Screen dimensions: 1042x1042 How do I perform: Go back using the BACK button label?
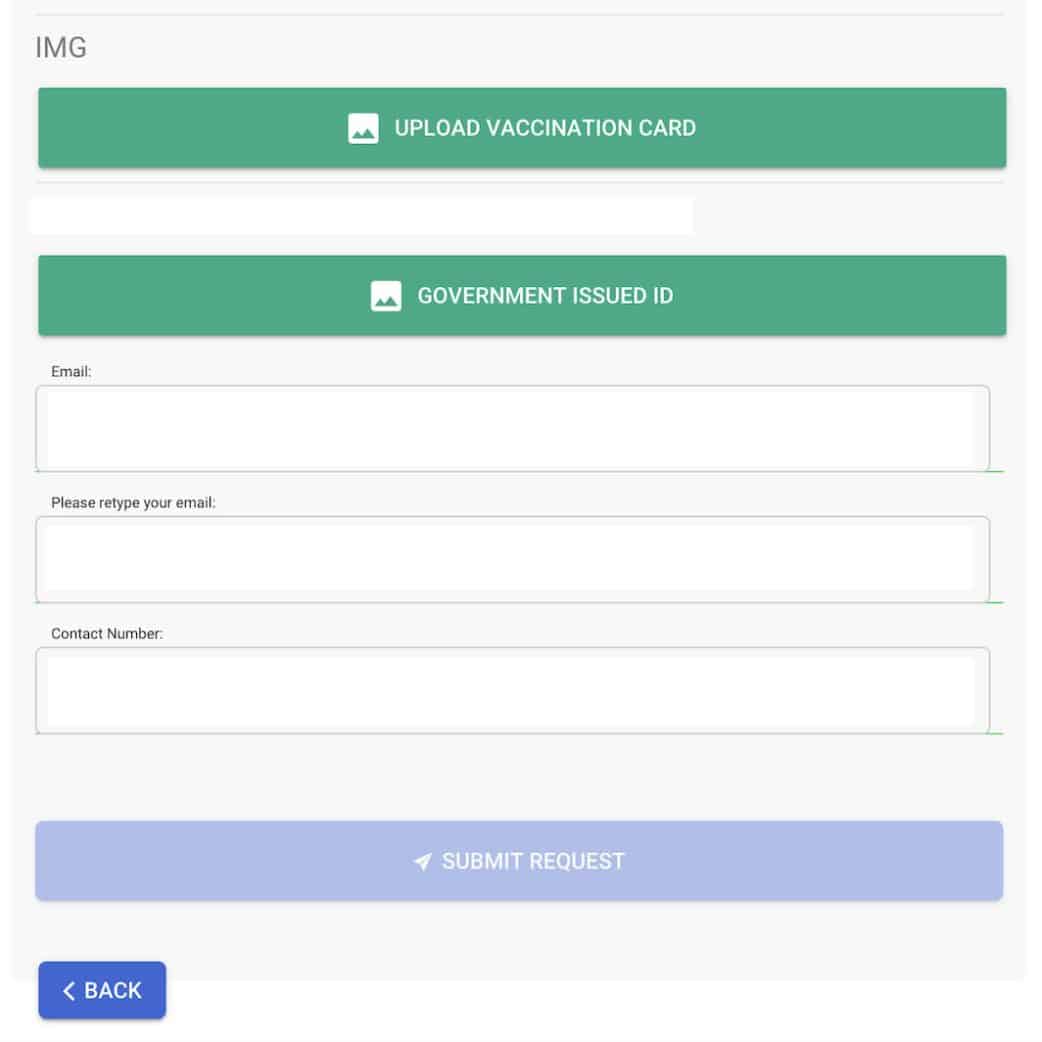pyautogui.click(x=113, y=991)
